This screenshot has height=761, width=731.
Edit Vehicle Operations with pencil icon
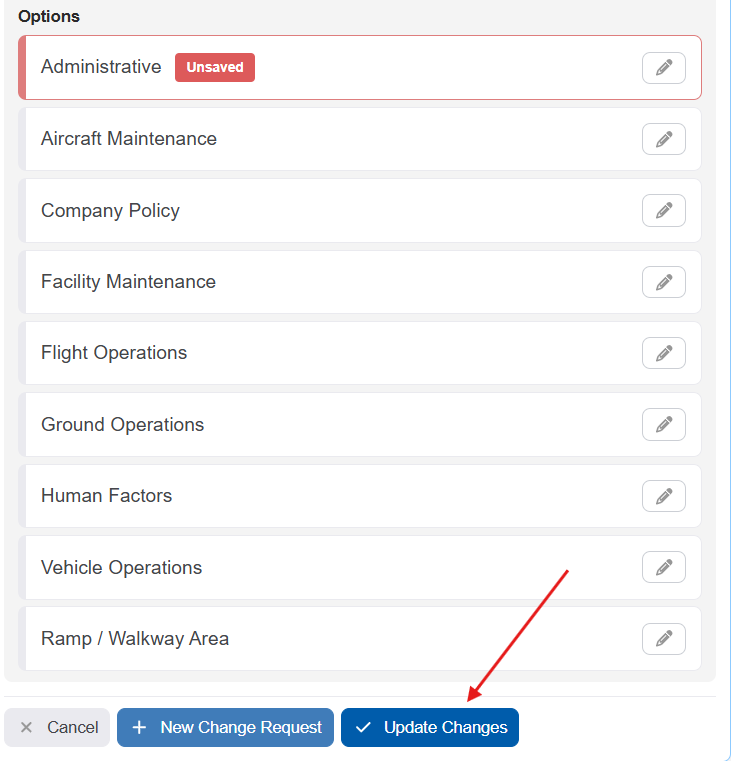[x=663, y=568]
